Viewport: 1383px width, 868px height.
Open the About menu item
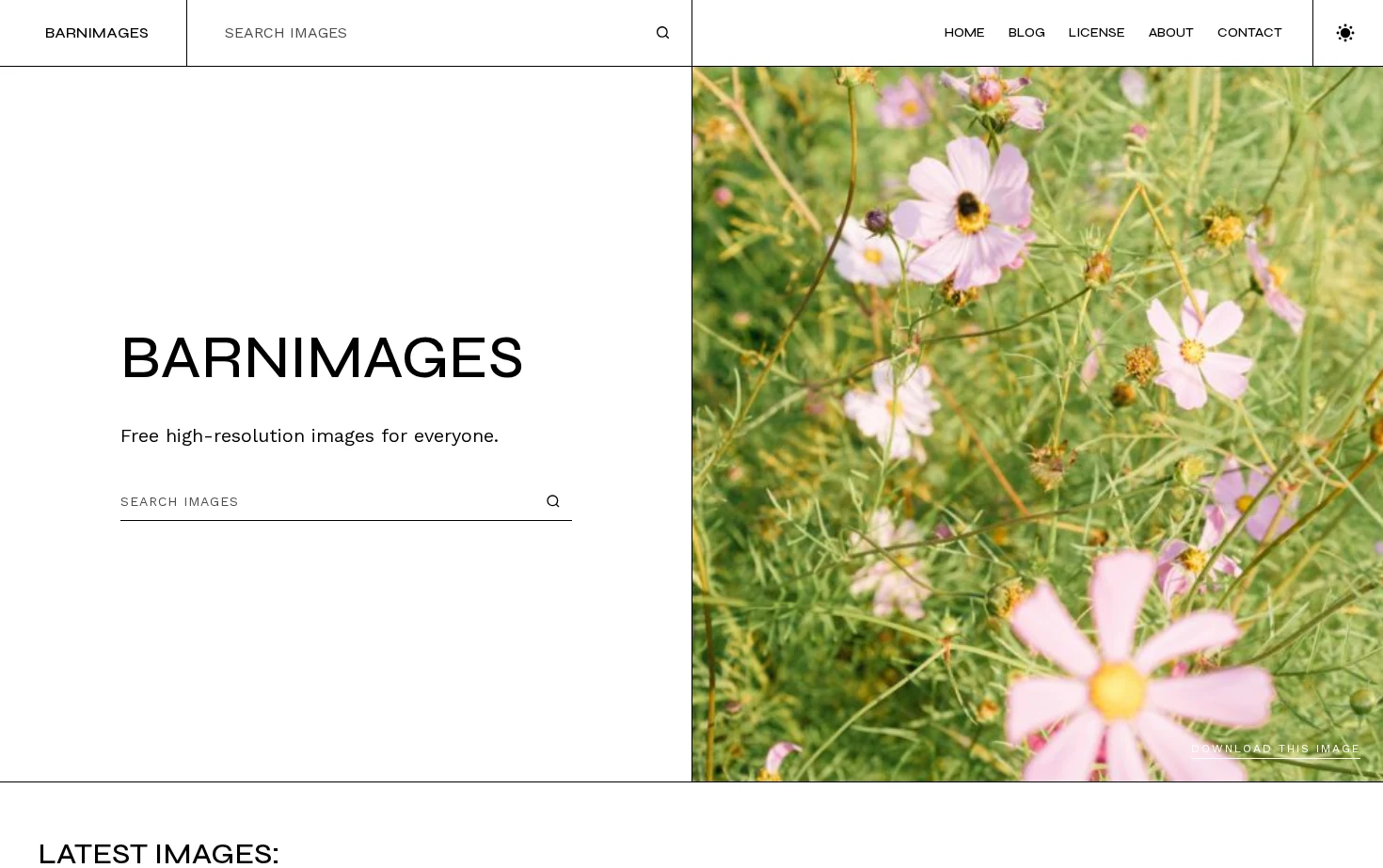click(1170, 33)
